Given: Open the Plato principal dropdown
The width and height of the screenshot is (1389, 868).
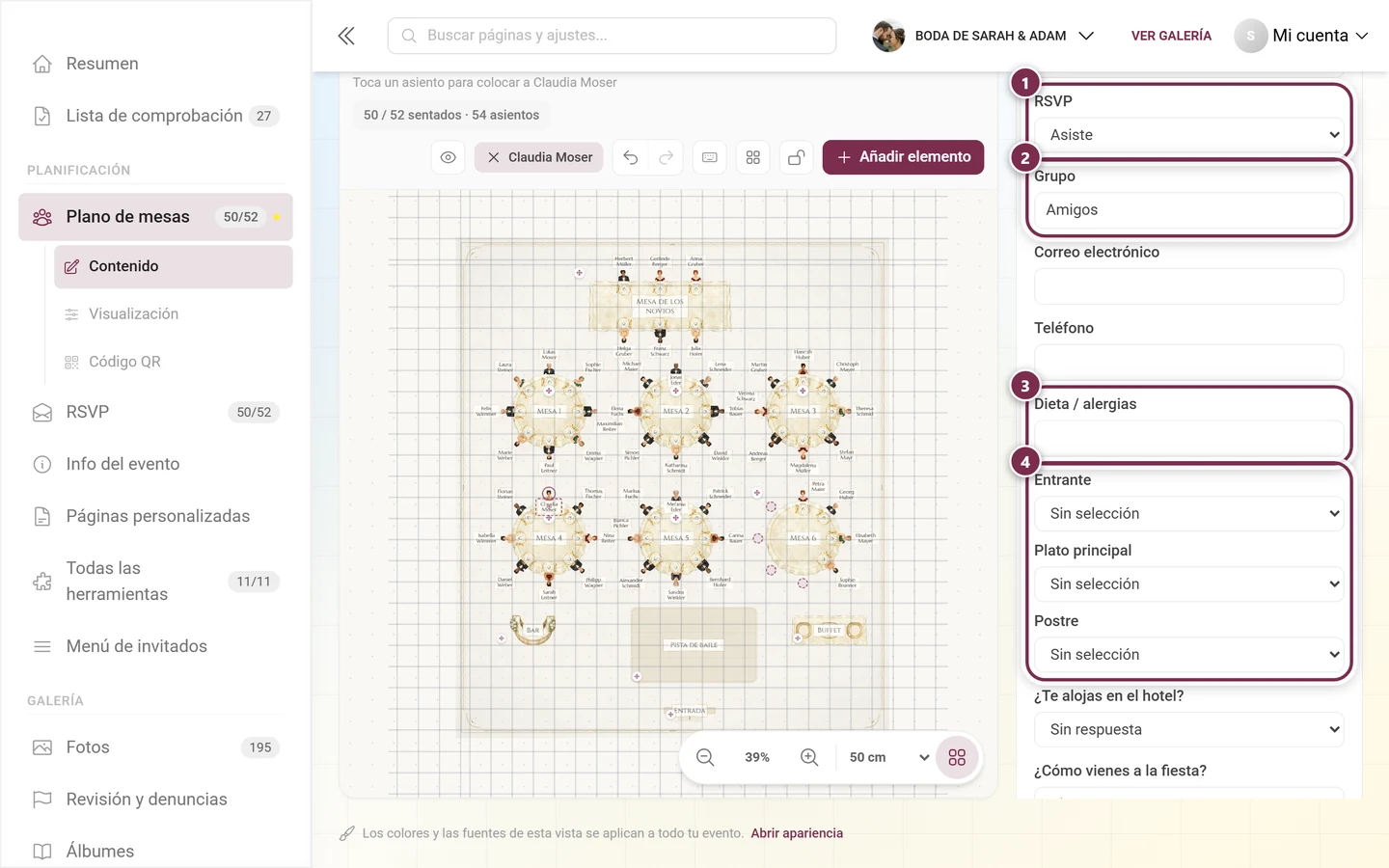Looking at the screenshot, I should point(1188,583).
